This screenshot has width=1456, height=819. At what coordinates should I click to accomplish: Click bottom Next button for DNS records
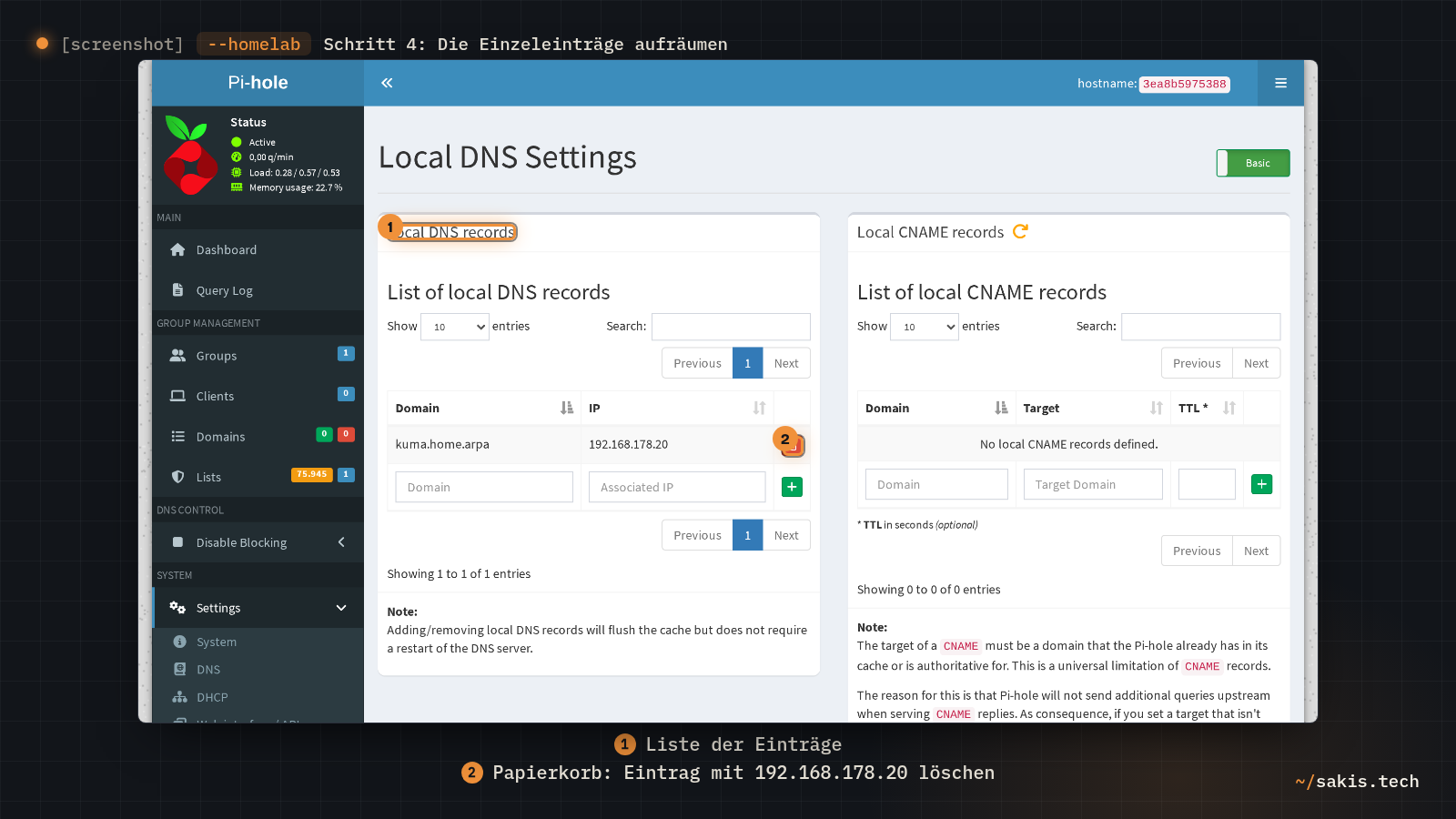pyautogui.click(x=786, y=535)
